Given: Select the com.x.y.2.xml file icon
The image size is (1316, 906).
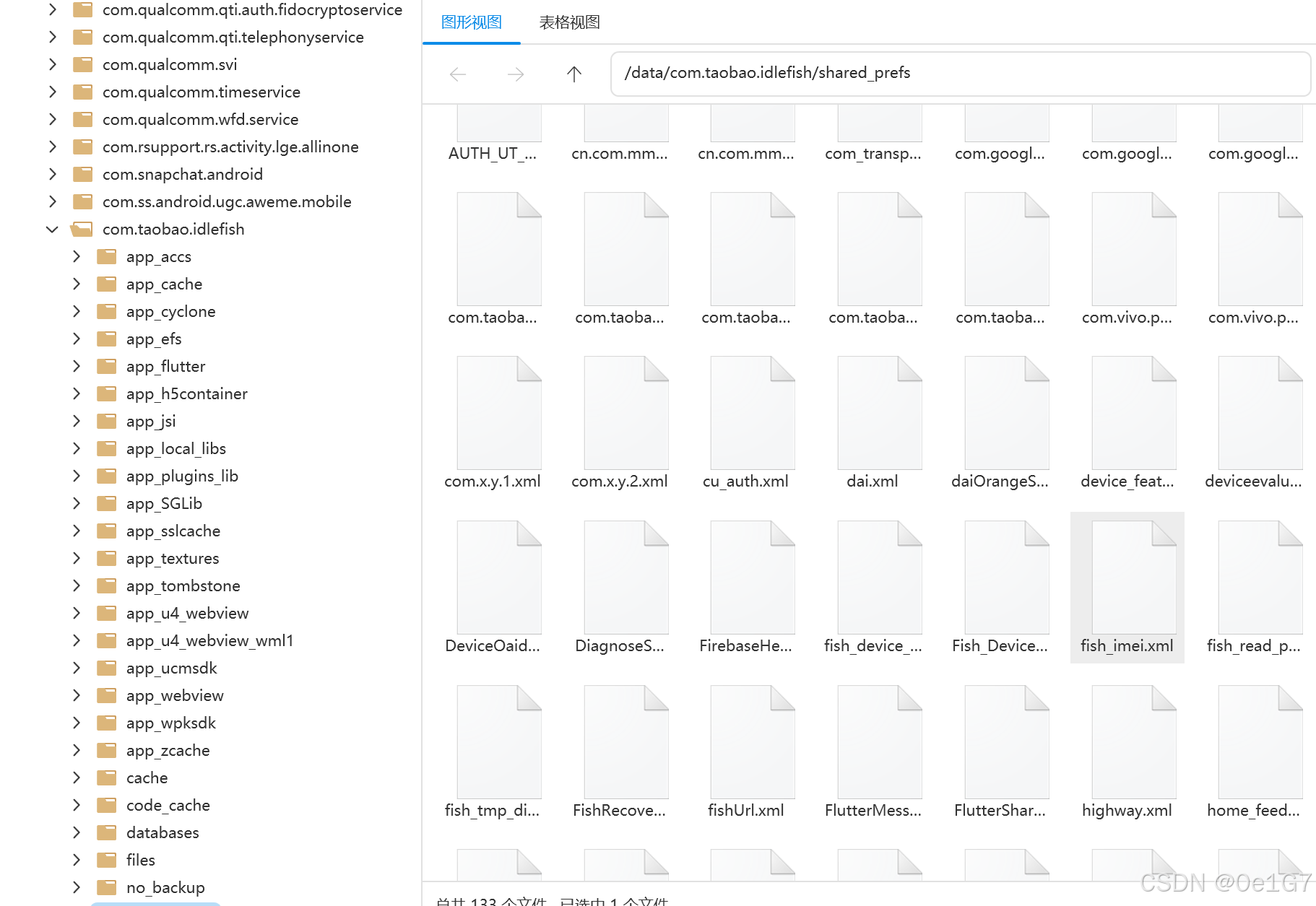Looking at the screenshot, I should 626,413.
